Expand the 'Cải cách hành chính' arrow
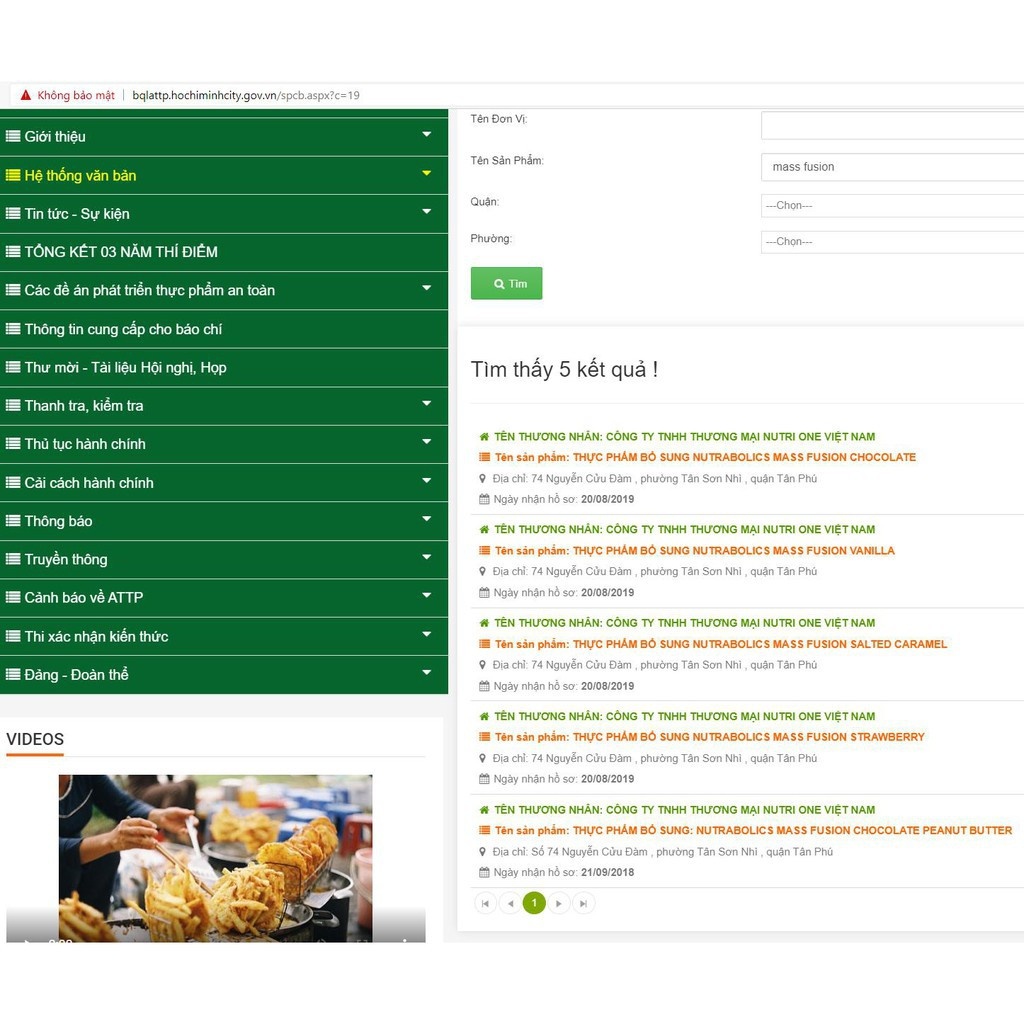This screenshot has height=1024, width=1024. (426, 481)
